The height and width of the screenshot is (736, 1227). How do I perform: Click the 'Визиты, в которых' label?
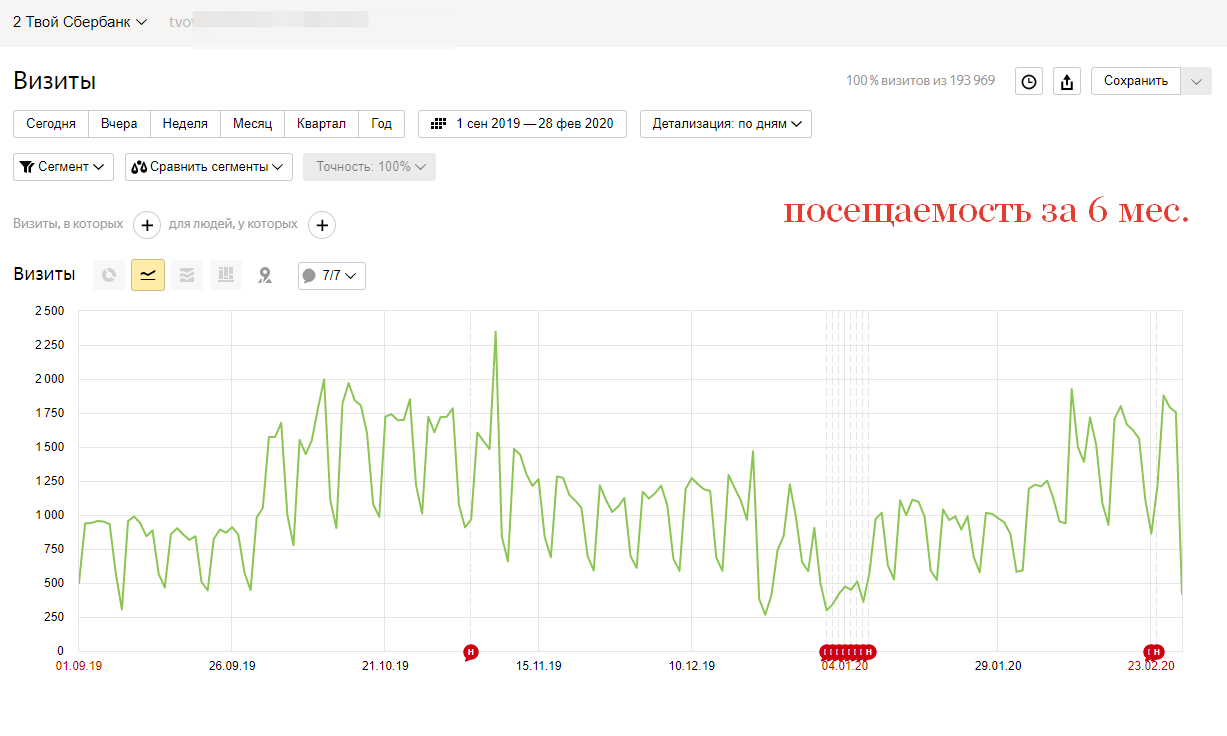(x=68, y=224)
